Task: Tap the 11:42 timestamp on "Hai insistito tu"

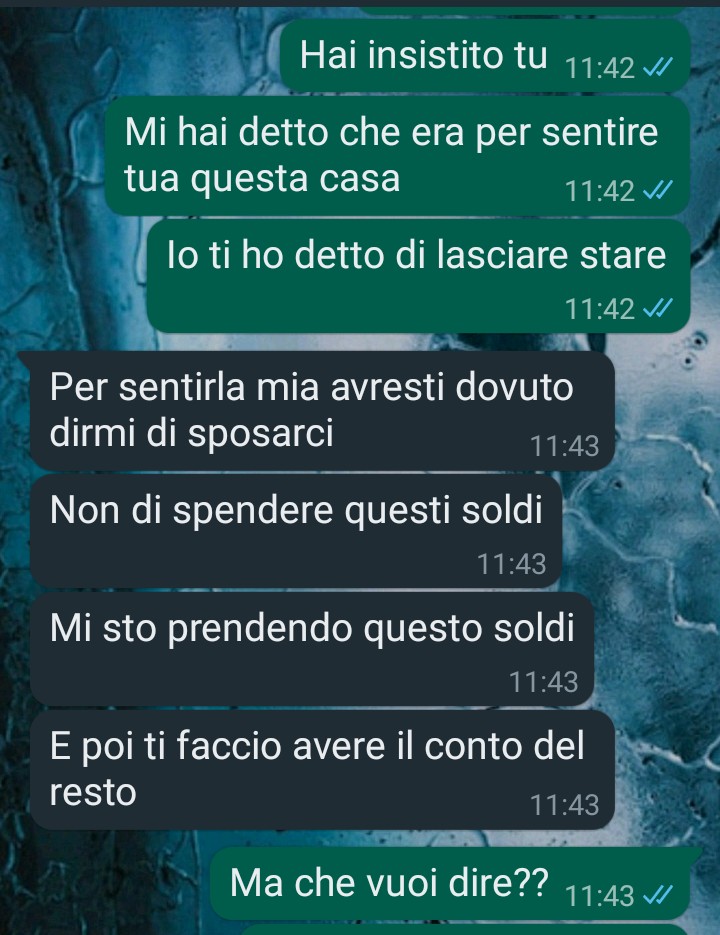Action: (x=600, y=68)
